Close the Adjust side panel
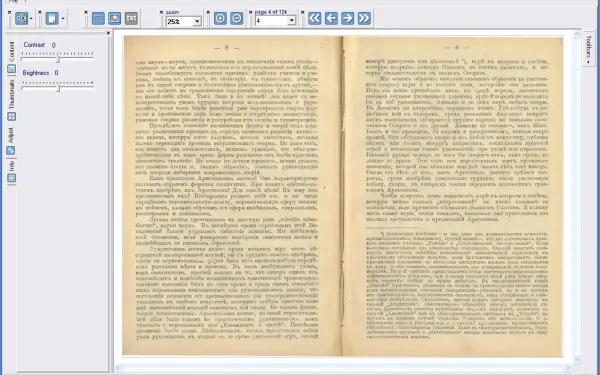Image resolution: width=600 pixels, height=375 pixels. click(x=108, y=33)
